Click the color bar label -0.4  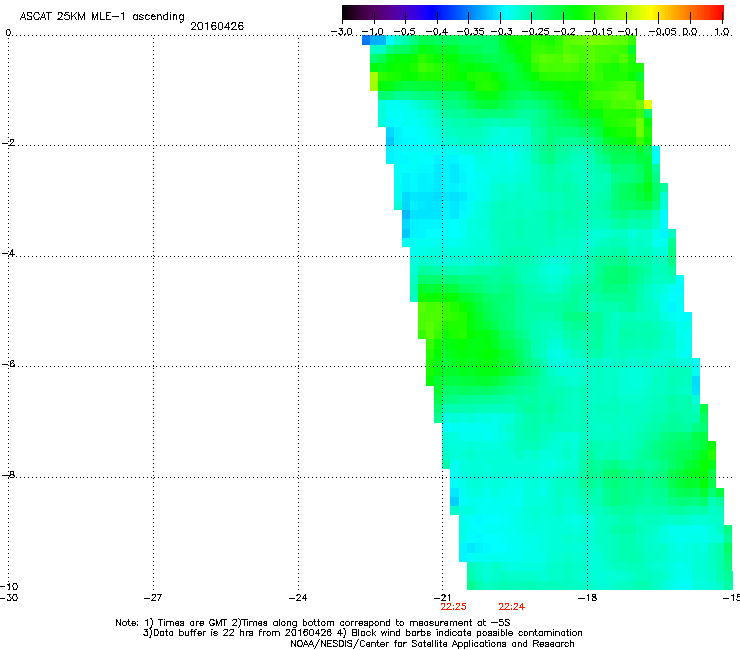click(x=437, y=32)
